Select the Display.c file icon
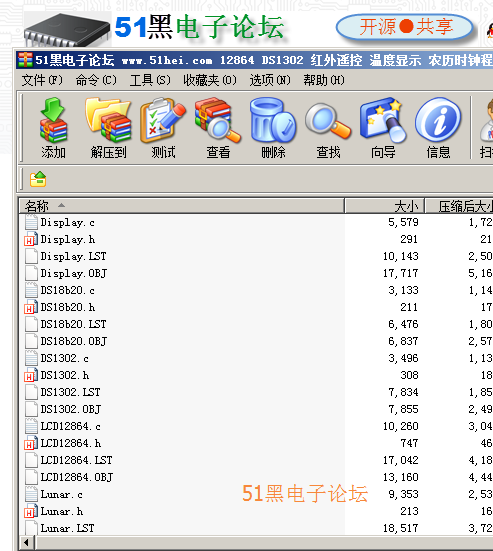The image size is (493, 551). (31, 222)
